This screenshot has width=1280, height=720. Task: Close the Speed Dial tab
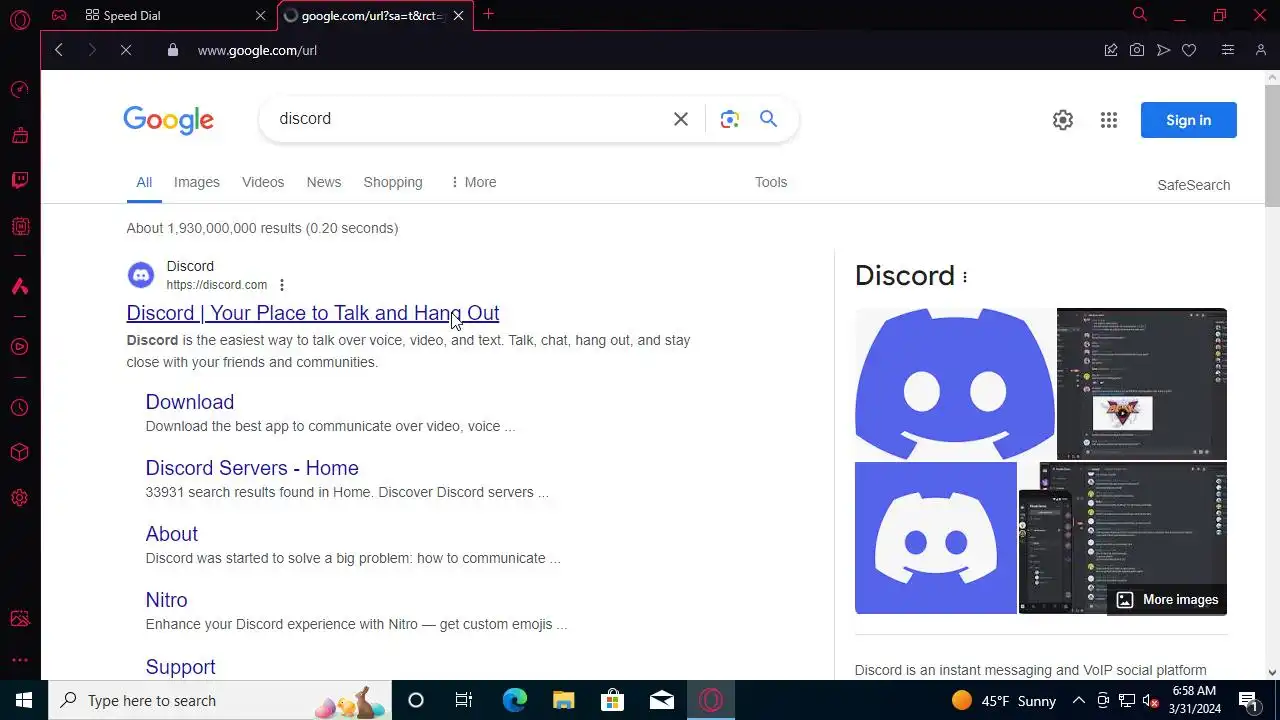[261, 15]
